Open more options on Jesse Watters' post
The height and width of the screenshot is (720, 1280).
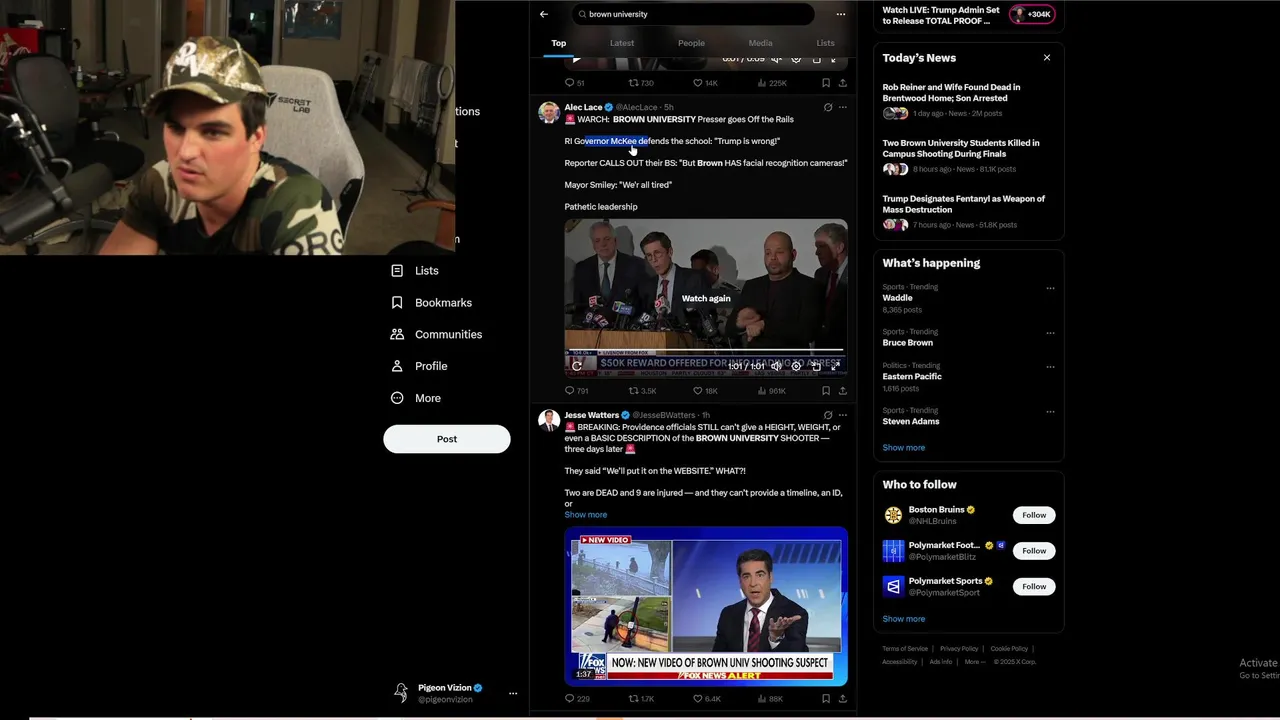coord(842,415)
